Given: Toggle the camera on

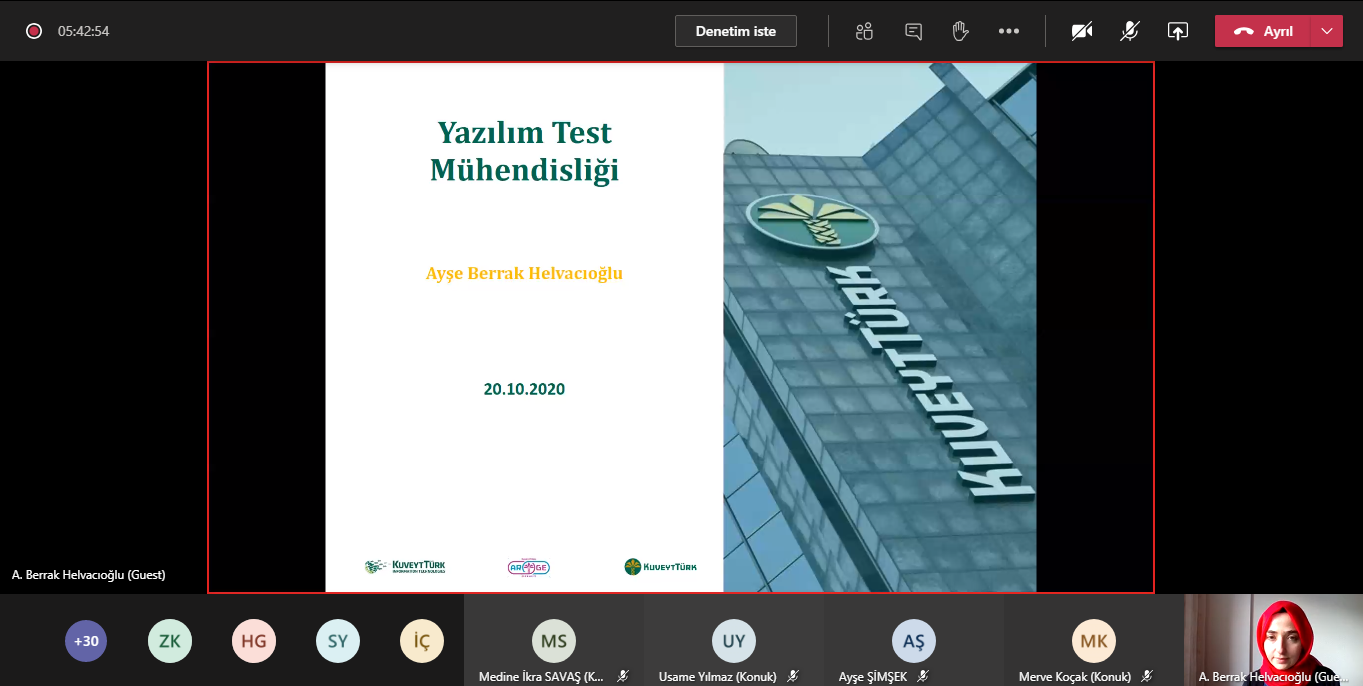Looking at the screenshot, I should click(1081, 31).
